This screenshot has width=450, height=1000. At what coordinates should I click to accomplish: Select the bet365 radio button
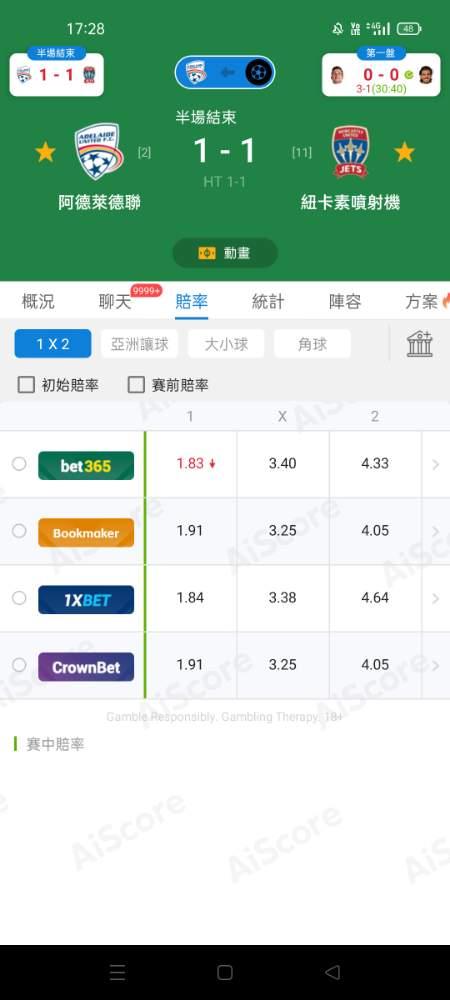(x=19, y=464)
